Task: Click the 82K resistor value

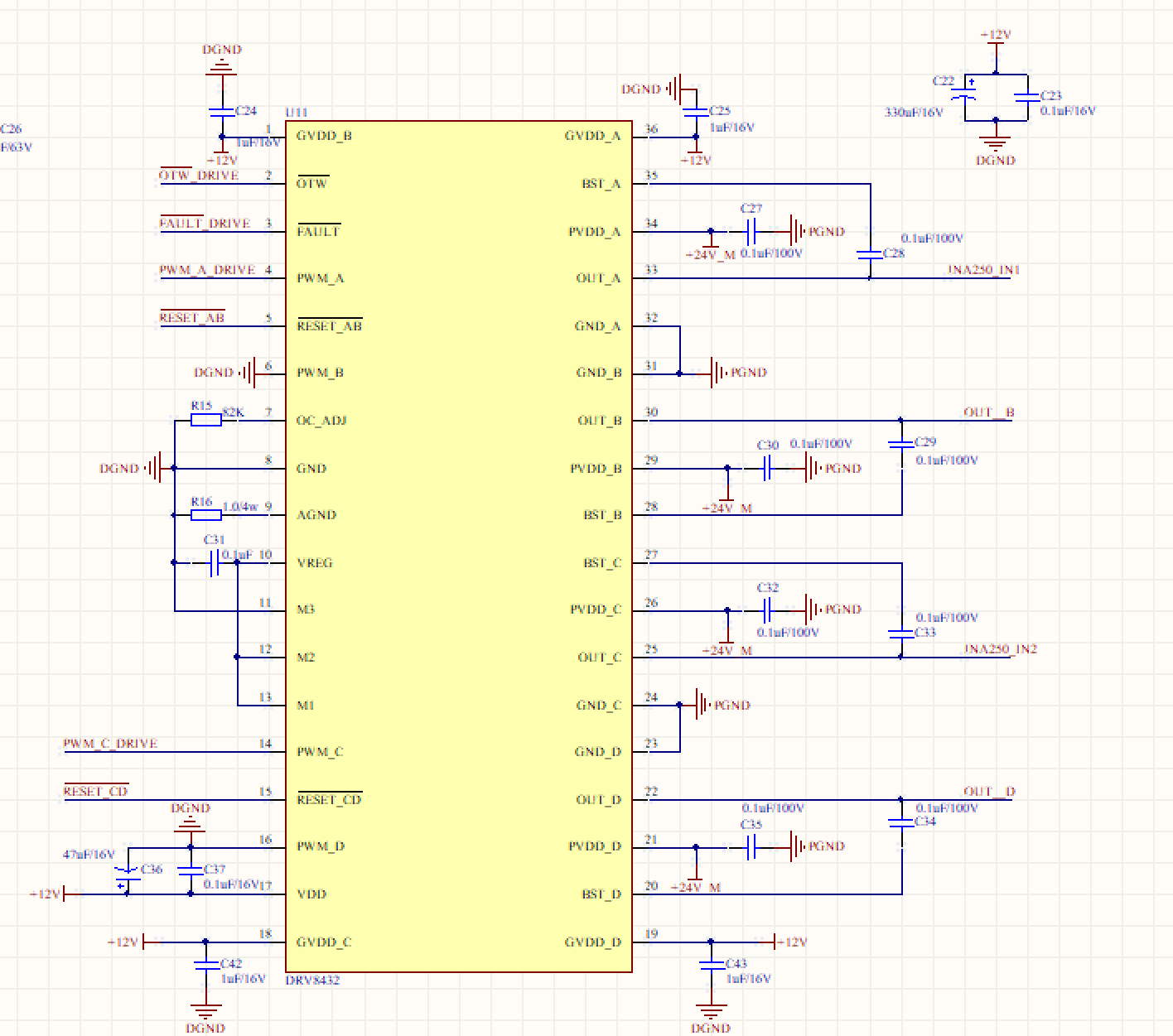Action: click(233, 412)
